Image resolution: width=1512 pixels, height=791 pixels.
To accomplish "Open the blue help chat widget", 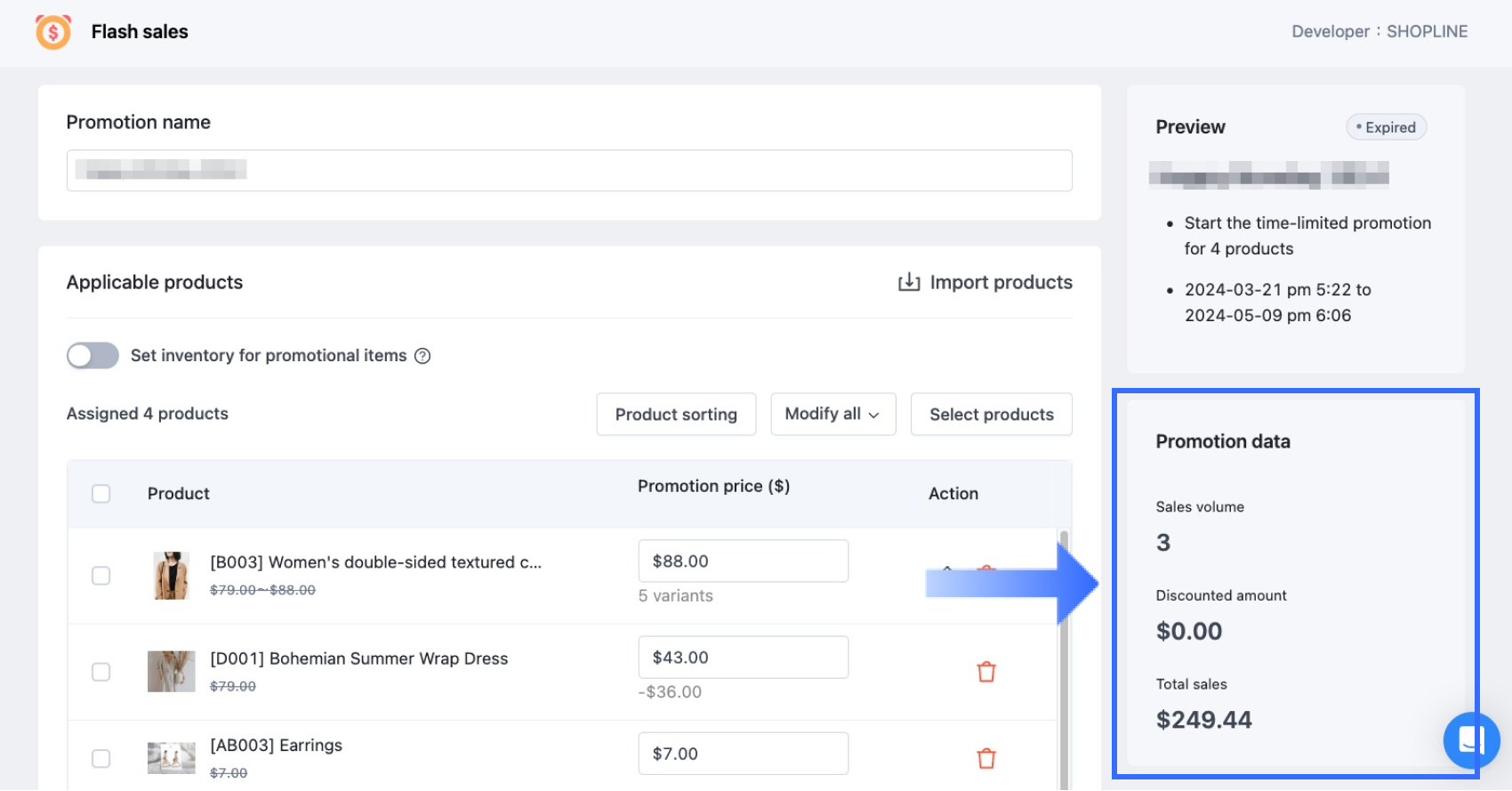I will [x=1471, y=739].
